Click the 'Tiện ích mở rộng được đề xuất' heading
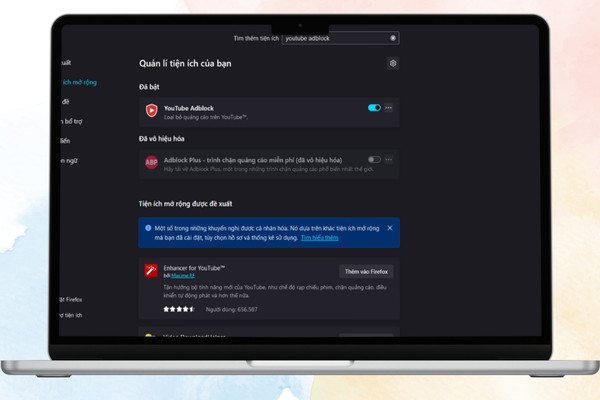Screen dimensions: 600x400 click(186, 204)
